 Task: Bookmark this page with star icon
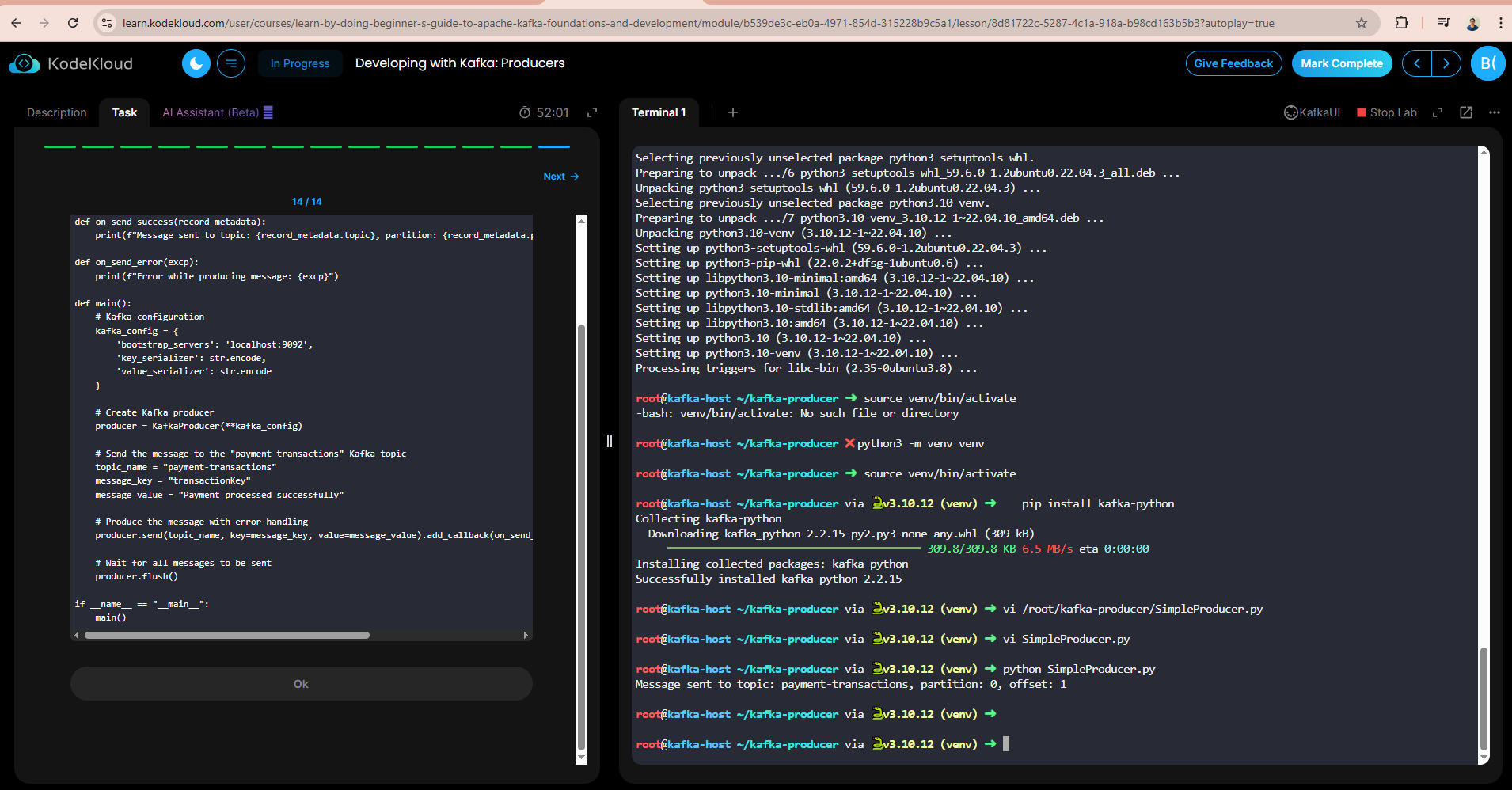tap(1362, 23)
